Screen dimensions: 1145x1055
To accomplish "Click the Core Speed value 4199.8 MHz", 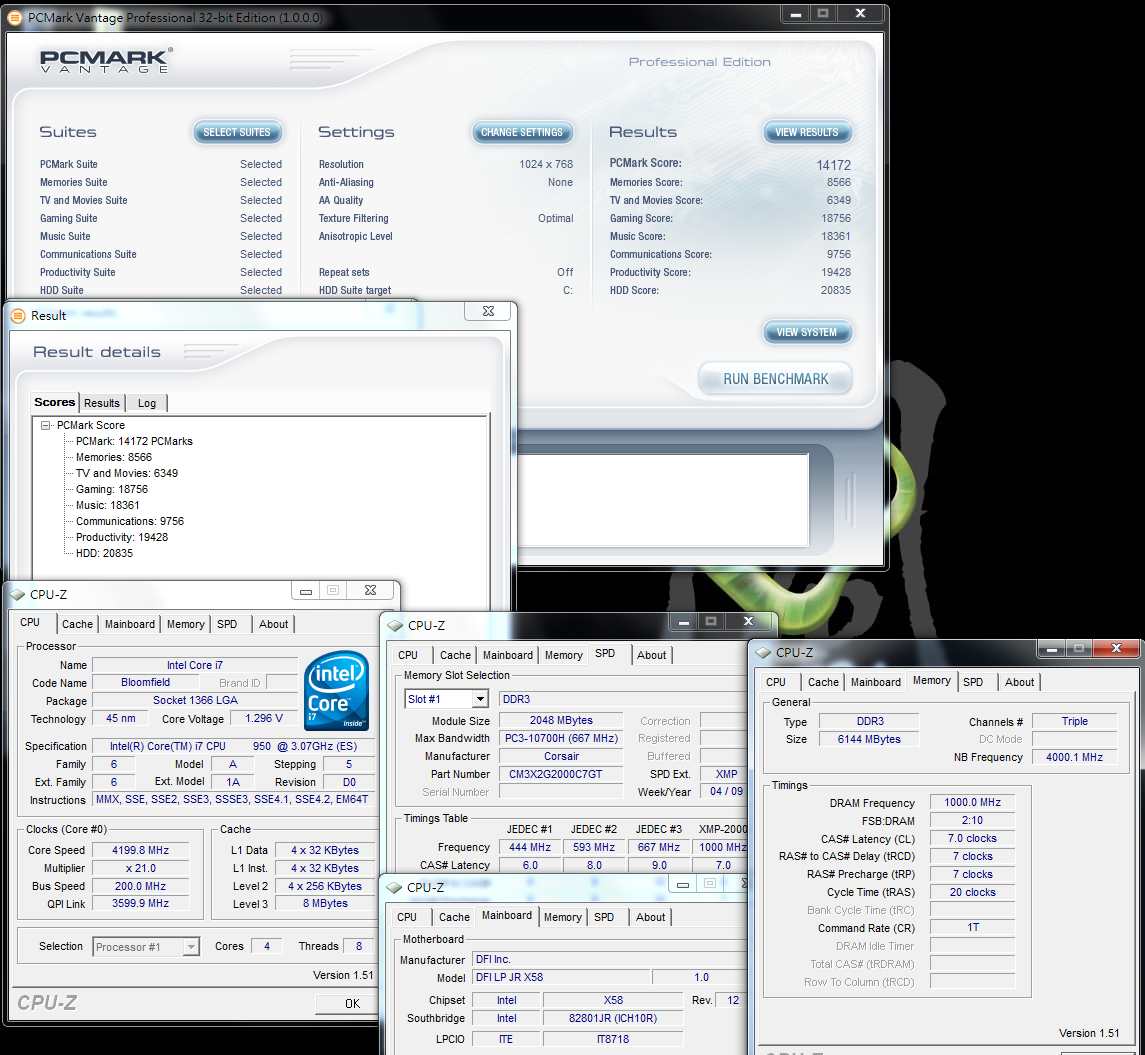I will [140, 850].
